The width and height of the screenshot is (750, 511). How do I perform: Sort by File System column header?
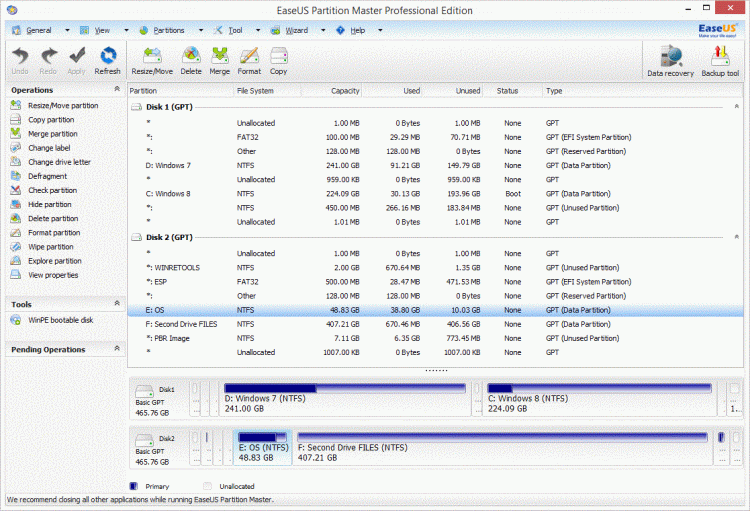(267, 90)
